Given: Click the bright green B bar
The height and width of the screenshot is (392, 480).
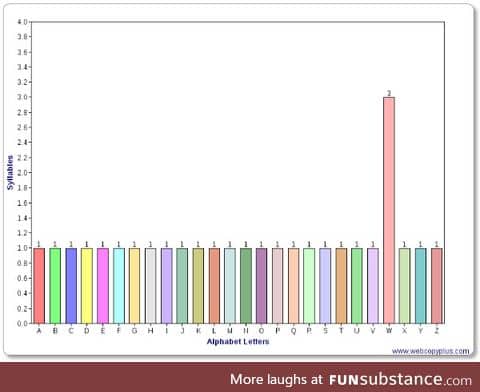Looking at the screenshot, I should (55, 286).
